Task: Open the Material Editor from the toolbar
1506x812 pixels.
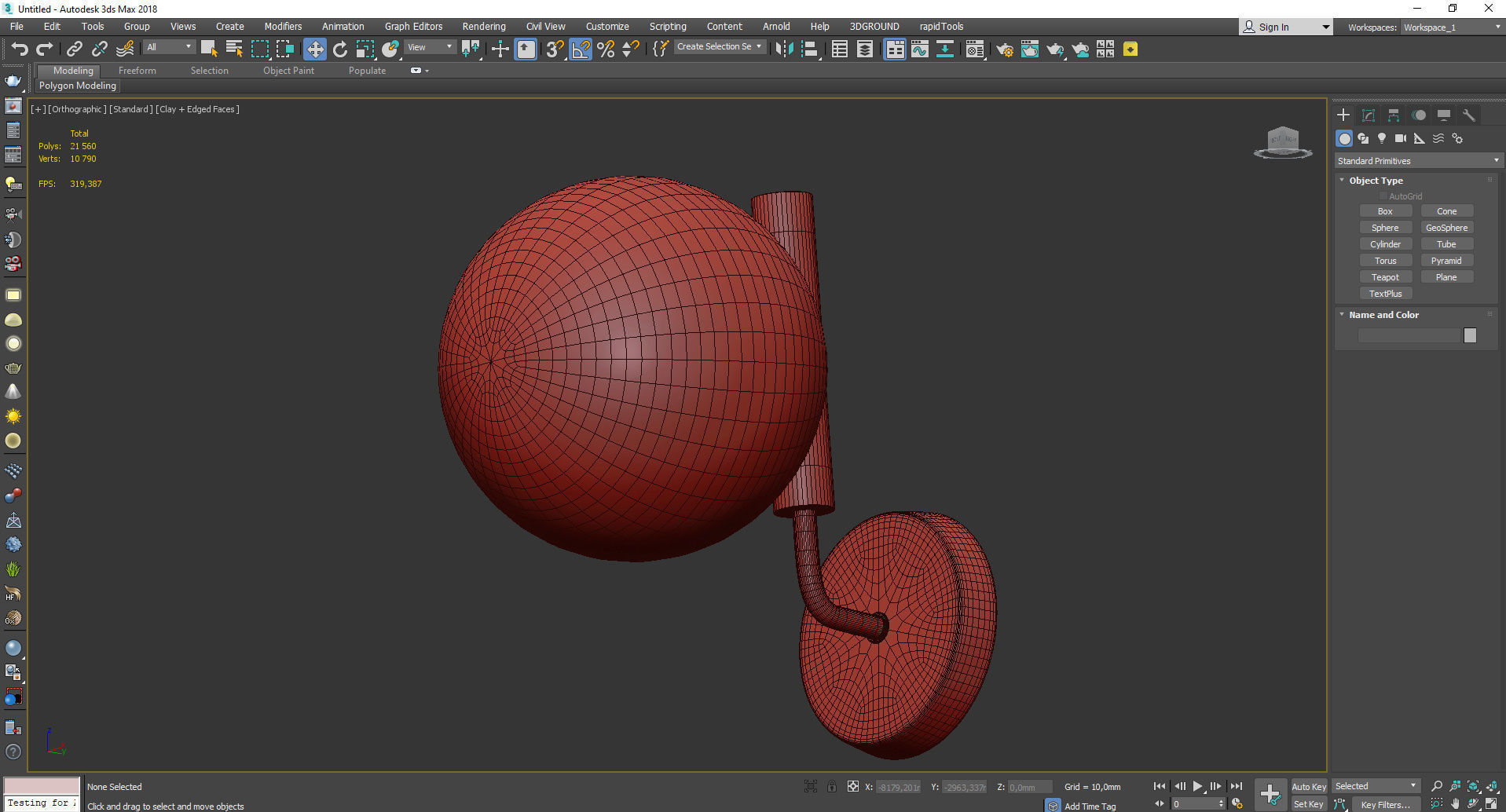Action: [x=975, y=49]
